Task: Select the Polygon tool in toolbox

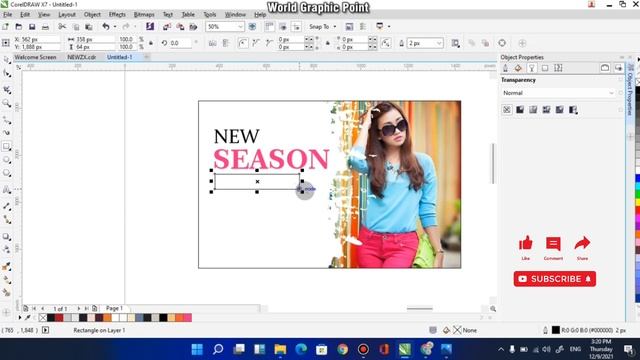Action: [x=7, y=173]
